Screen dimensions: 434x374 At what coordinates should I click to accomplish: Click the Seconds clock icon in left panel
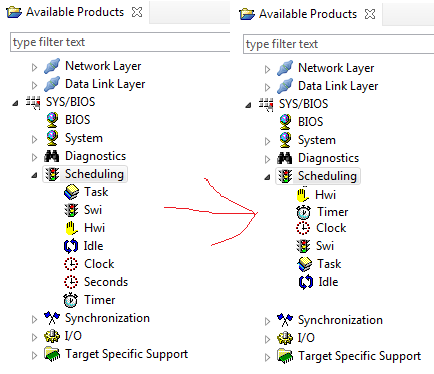(71, 282)
